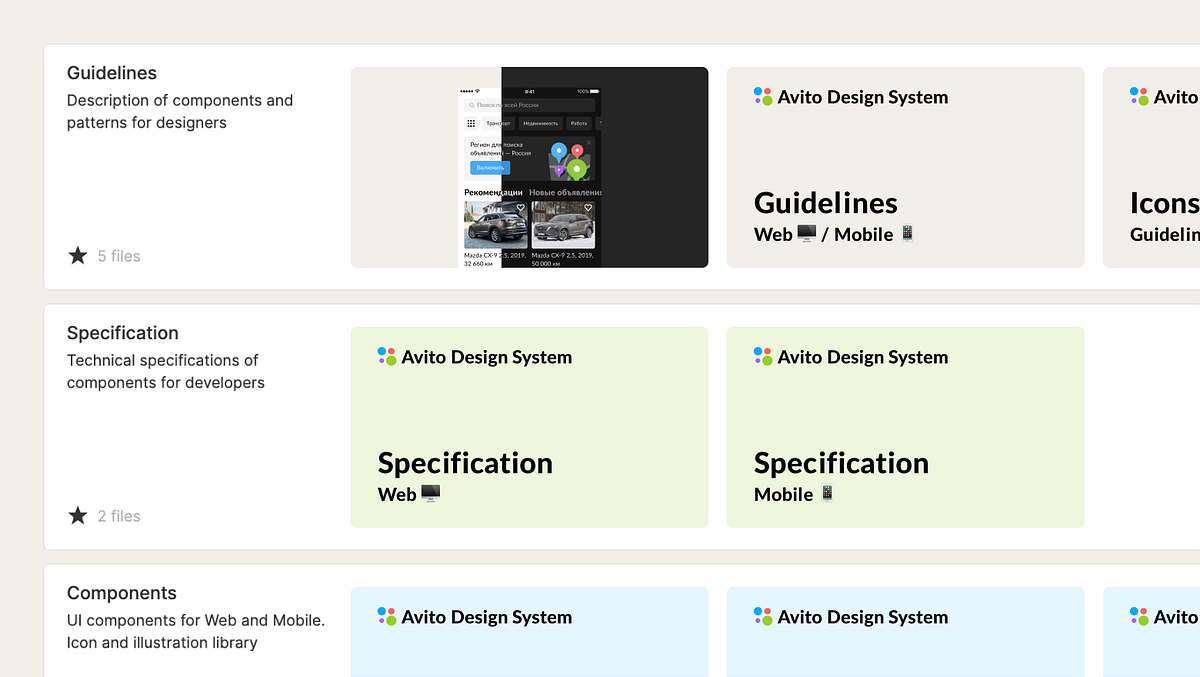Image resolution: width=1200 pixels, height=677 pixels.
Task: Click the Avito logo on the Guidelines Web card
Action: point(762,96)
